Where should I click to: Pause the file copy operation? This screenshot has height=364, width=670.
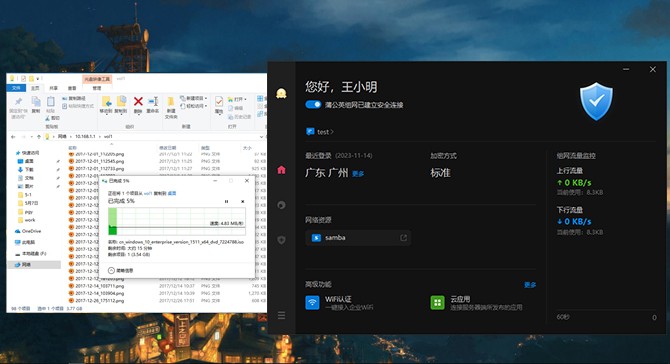click(226, 201)
